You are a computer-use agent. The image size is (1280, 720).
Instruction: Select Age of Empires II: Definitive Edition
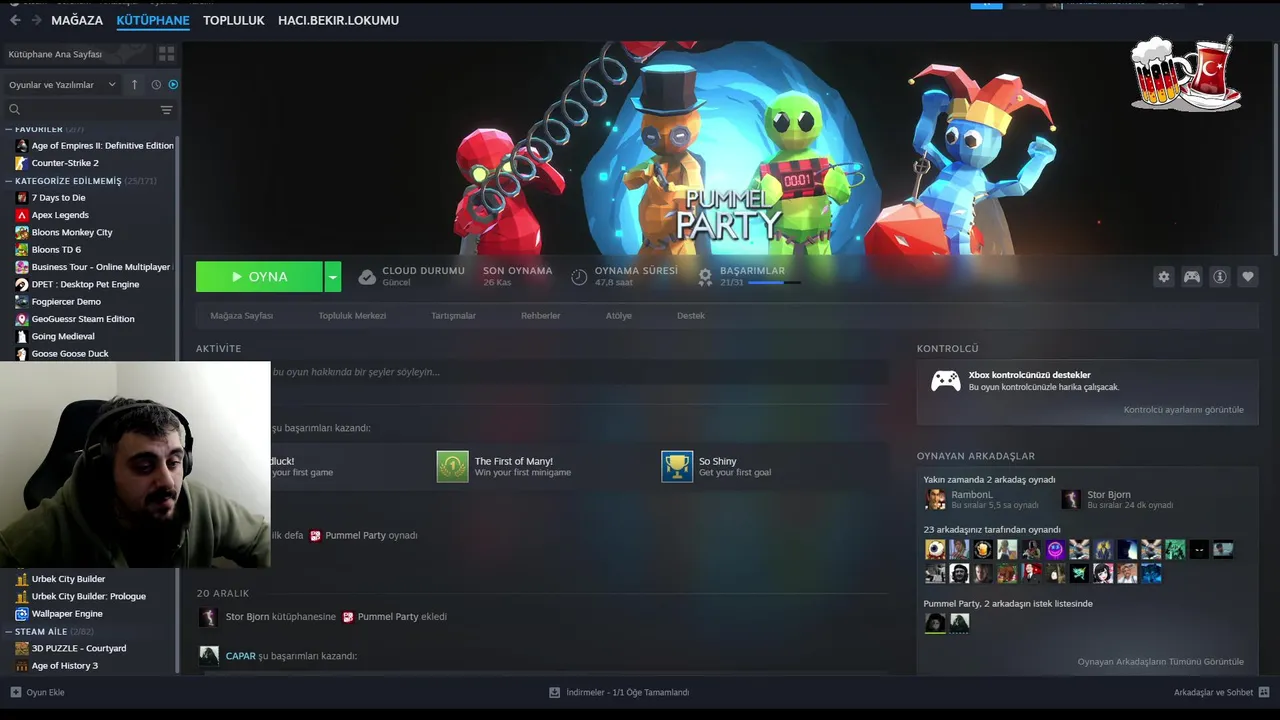pos(95,146)
